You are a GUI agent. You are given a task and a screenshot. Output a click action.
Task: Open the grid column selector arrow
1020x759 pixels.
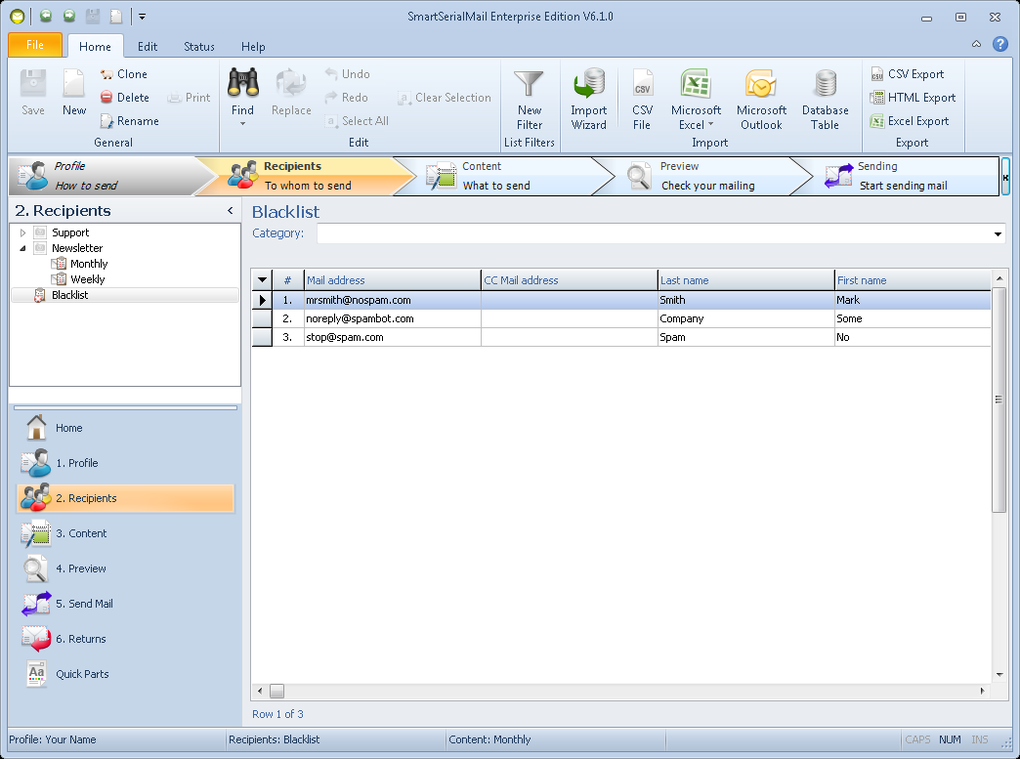(x=262, y=280)
